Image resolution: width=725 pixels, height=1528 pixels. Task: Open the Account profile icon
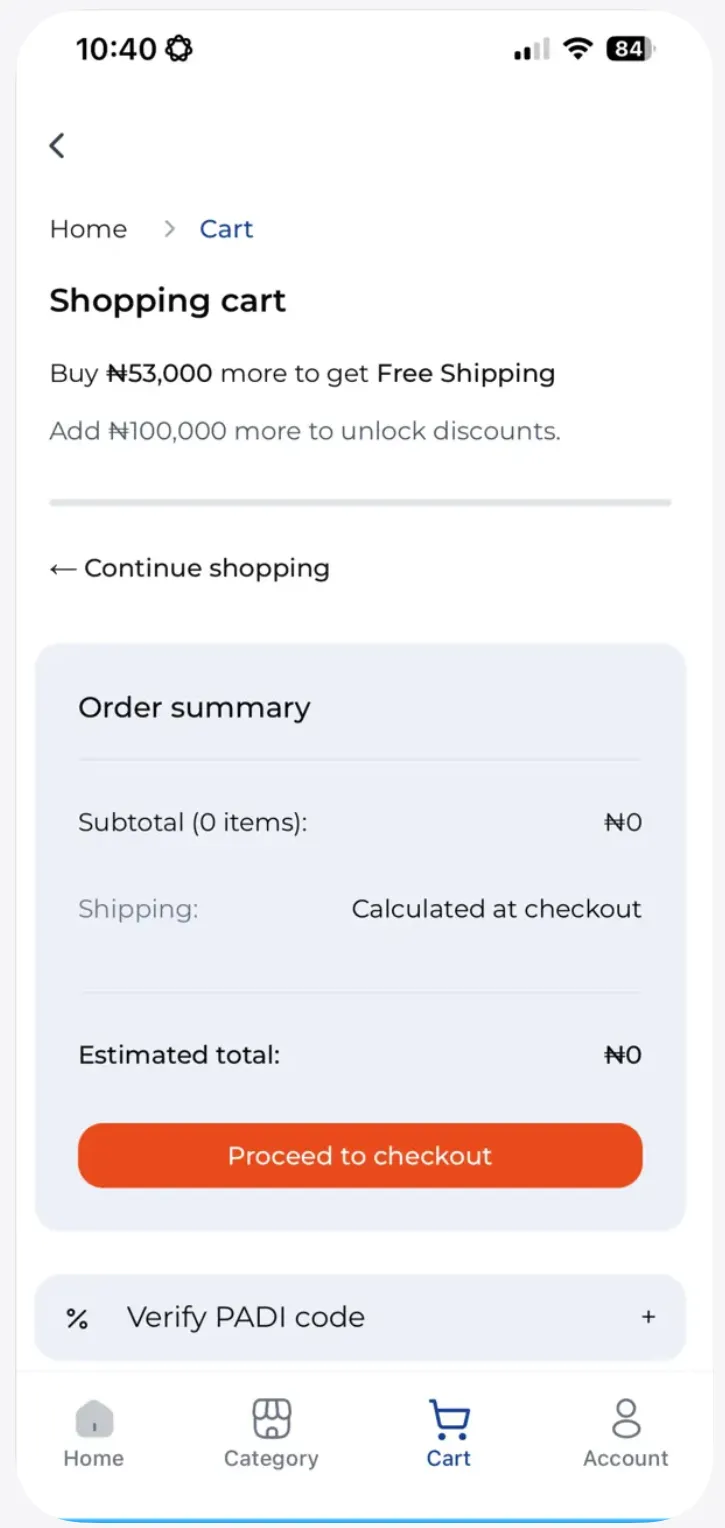point(626,1418)
